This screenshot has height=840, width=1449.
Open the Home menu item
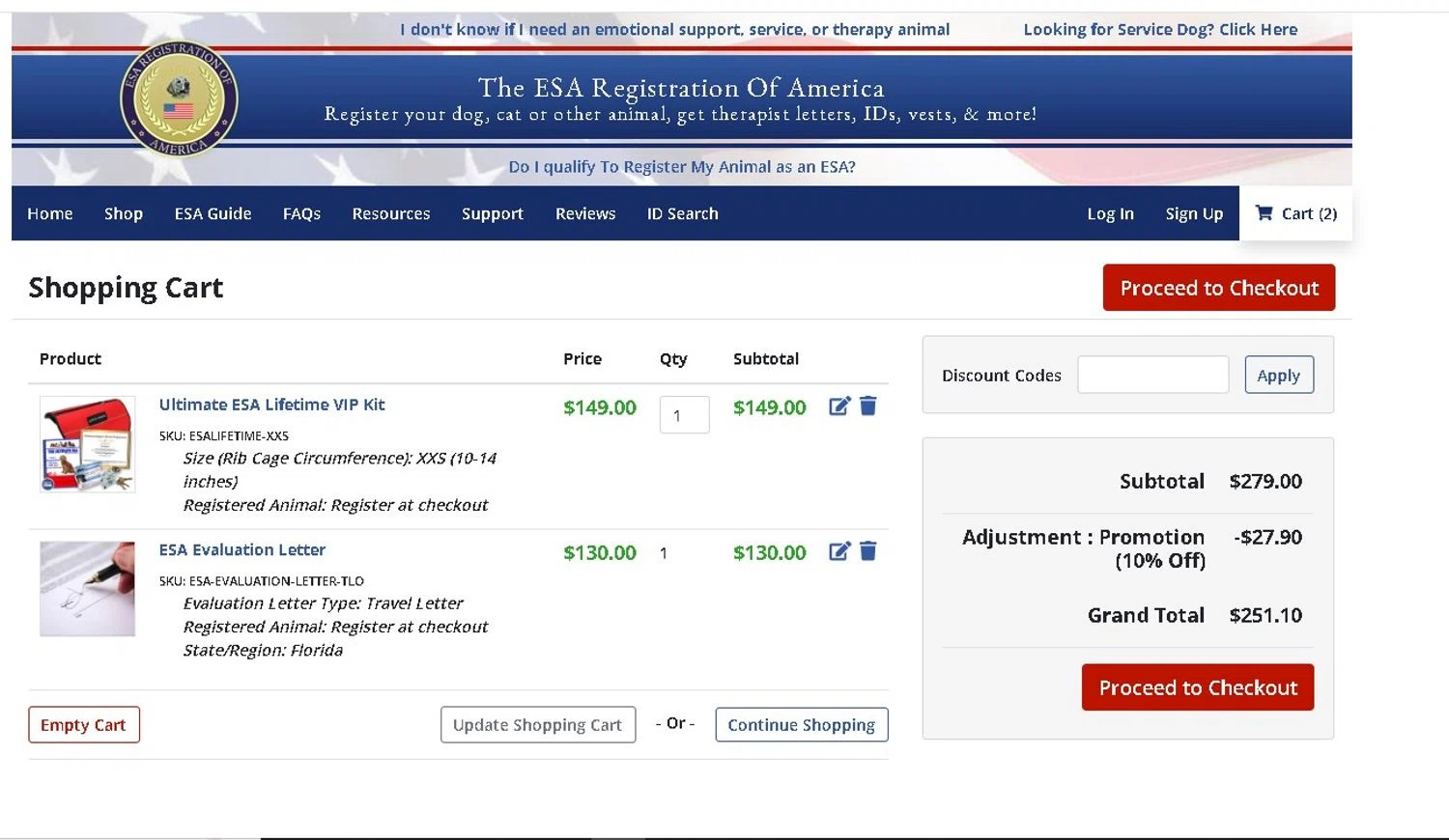click(x=50, y=213)
